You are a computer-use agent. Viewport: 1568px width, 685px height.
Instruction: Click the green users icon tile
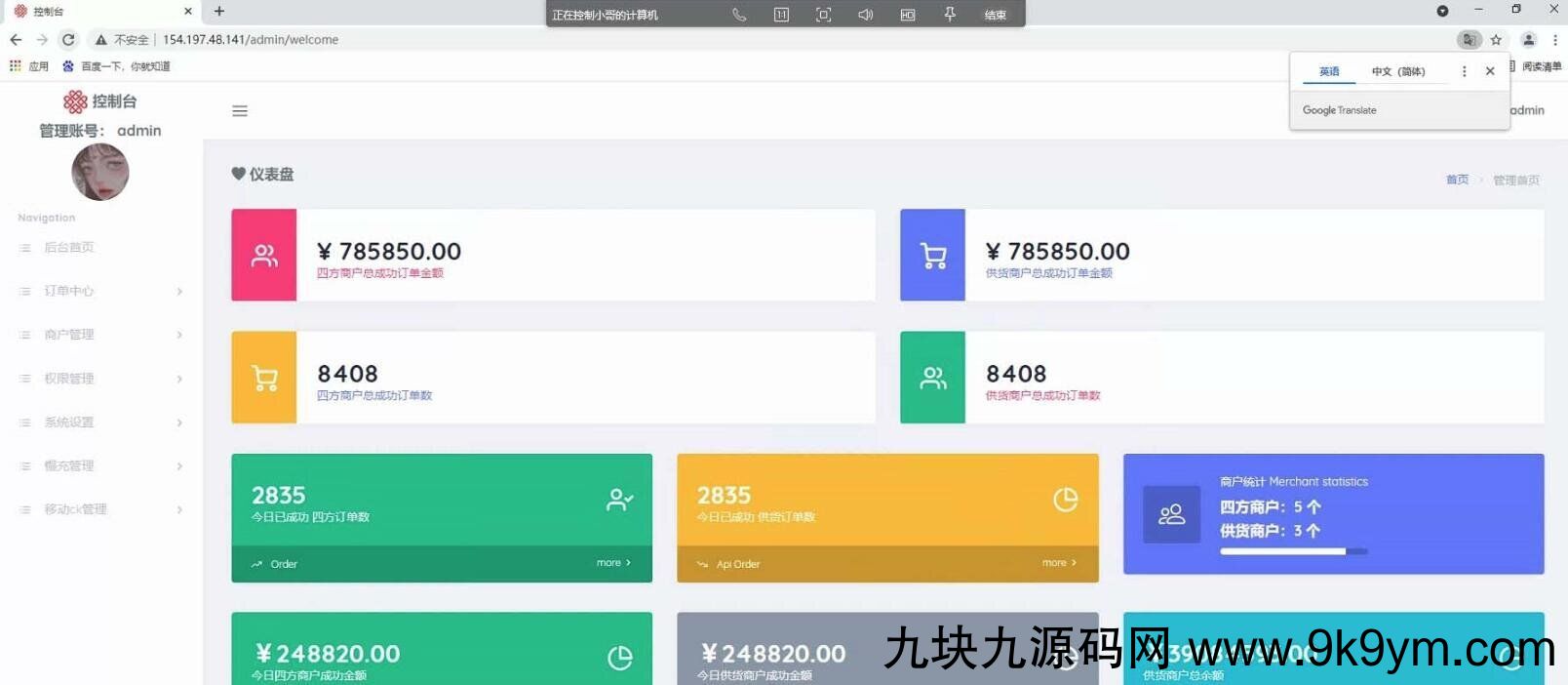point(933,377)
